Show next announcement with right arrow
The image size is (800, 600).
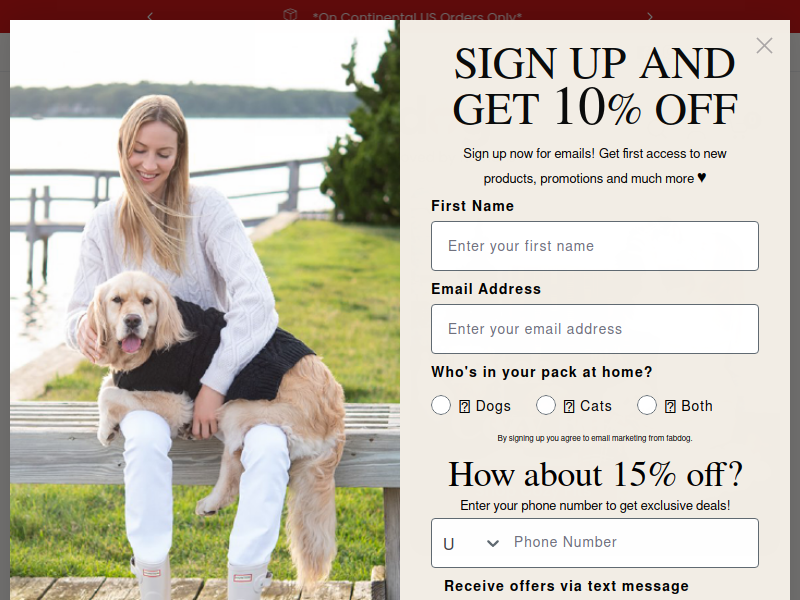(x=649, y=17)
